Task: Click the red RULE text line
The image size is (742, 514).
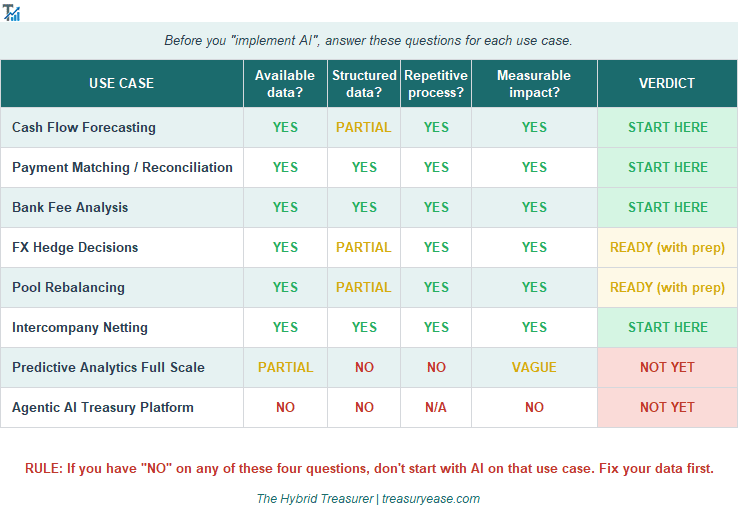Action: [369, 468]
